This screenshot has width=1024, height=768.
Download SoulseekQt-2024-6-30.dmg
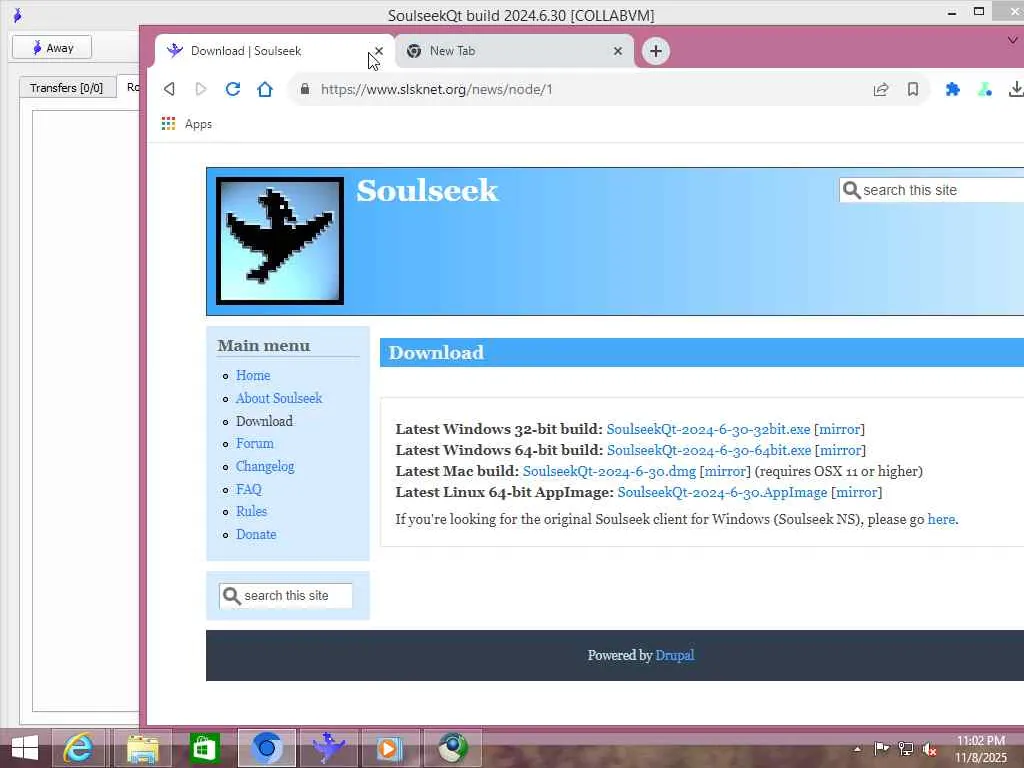pyautogui.click(x=609, y=471)
